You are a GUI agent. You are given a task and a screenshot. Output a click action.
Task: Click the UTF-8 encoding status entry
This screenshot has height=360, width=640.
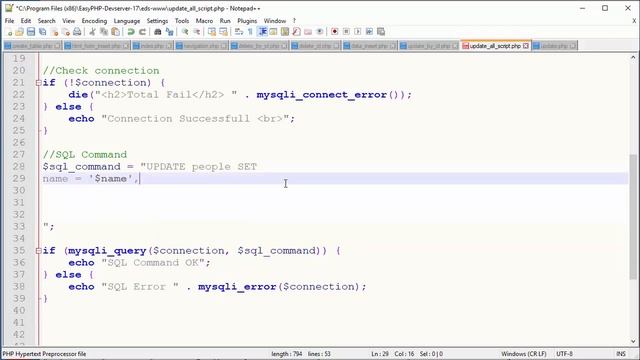(564, 354)
